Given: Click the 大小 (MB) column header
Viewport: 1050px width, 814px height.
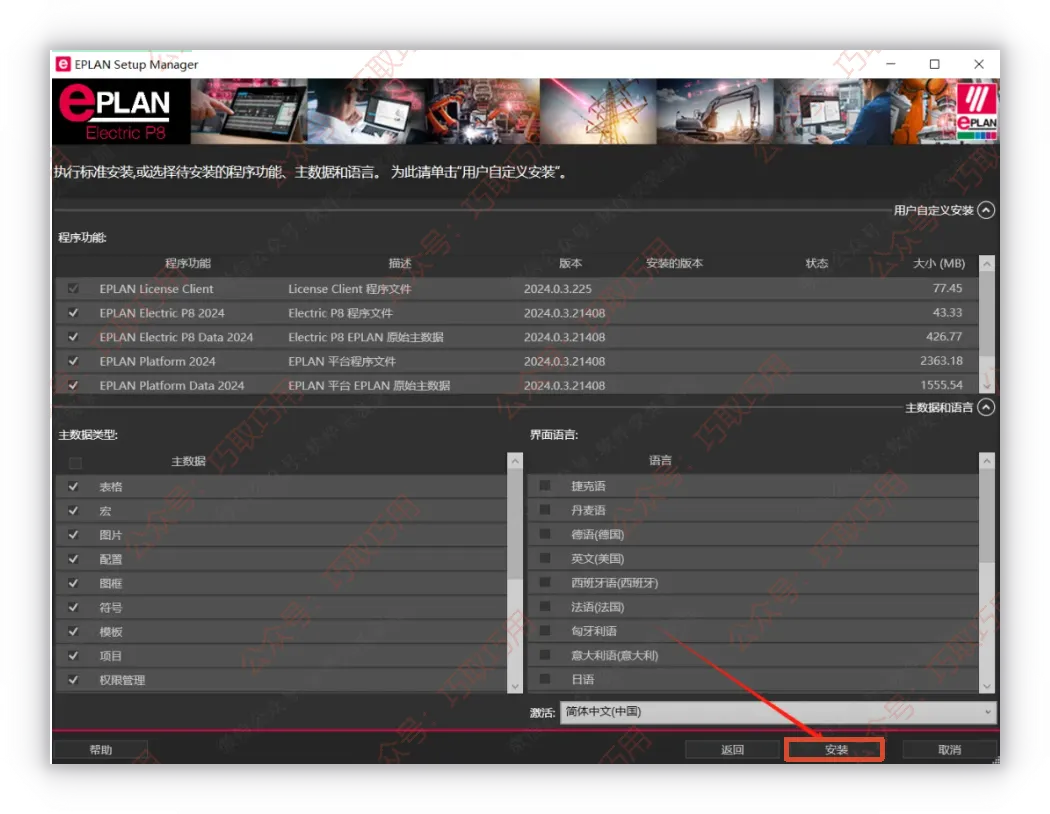Looking at the screenshot, I should [939, 263].
